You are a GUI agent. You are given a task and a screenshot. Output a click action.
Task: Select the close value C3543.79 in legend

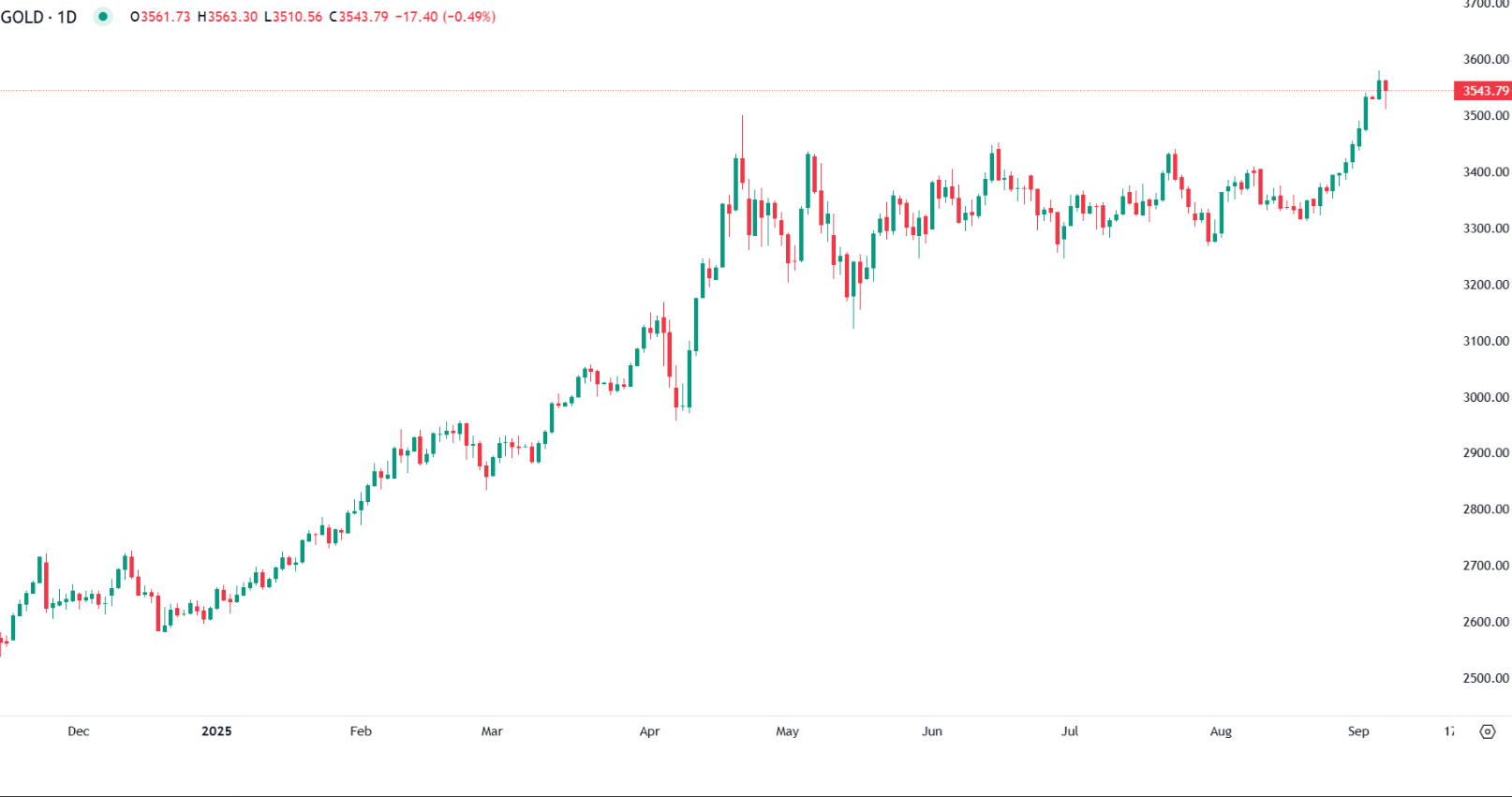[x=359, y=17]
